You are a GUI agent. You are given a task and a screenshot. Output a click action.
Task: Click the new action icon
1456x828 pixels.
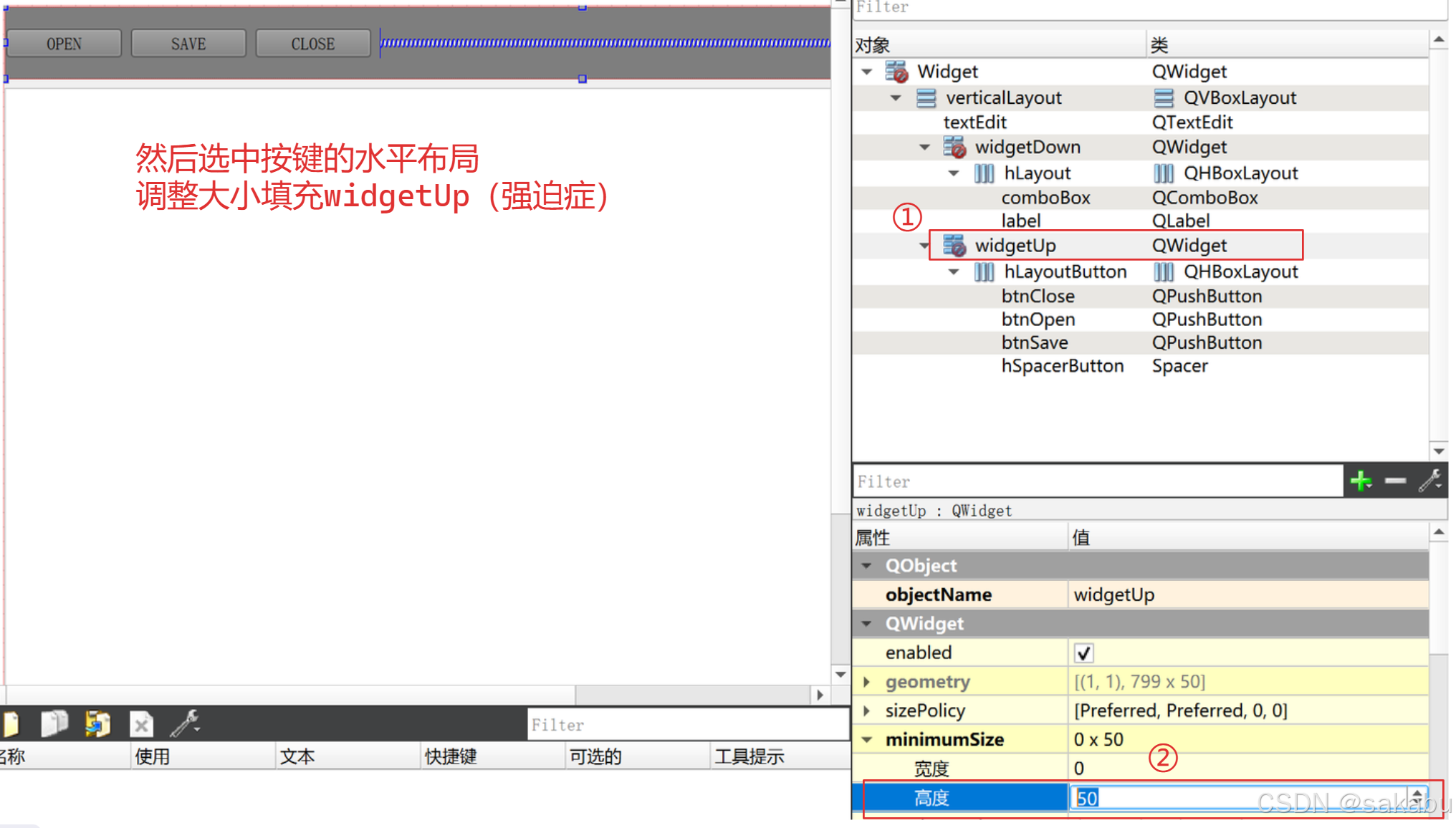[11, 723]
